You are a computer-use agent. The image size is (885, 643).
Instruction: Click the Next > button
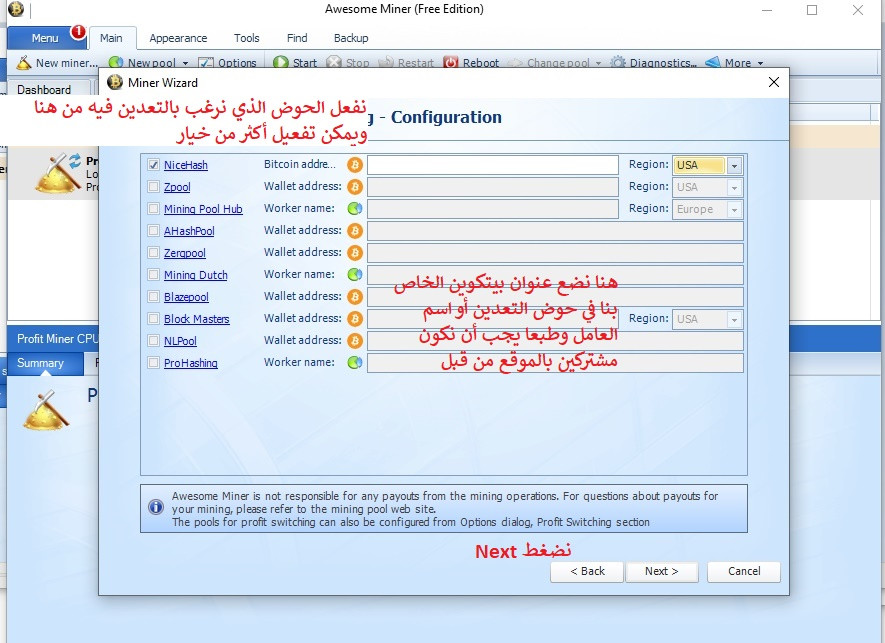pyautogui.click(x=661, y=571)
